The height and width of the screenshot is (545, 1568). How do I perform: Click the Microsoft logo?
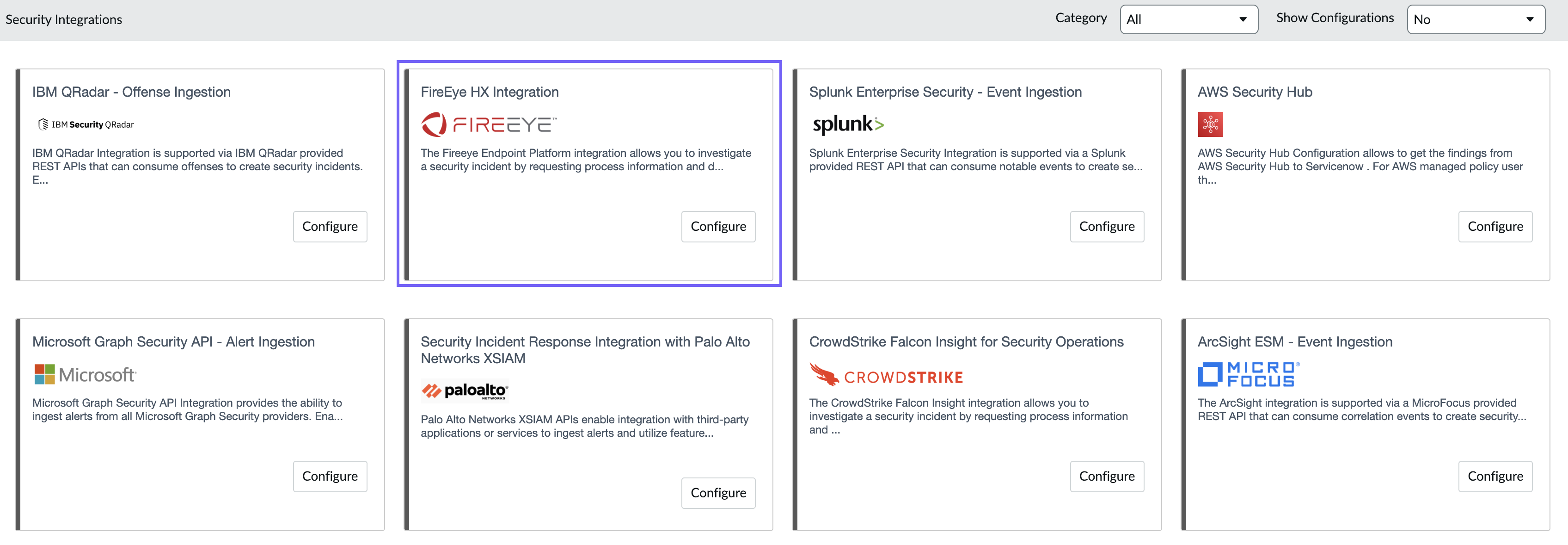tap(85, 374)
